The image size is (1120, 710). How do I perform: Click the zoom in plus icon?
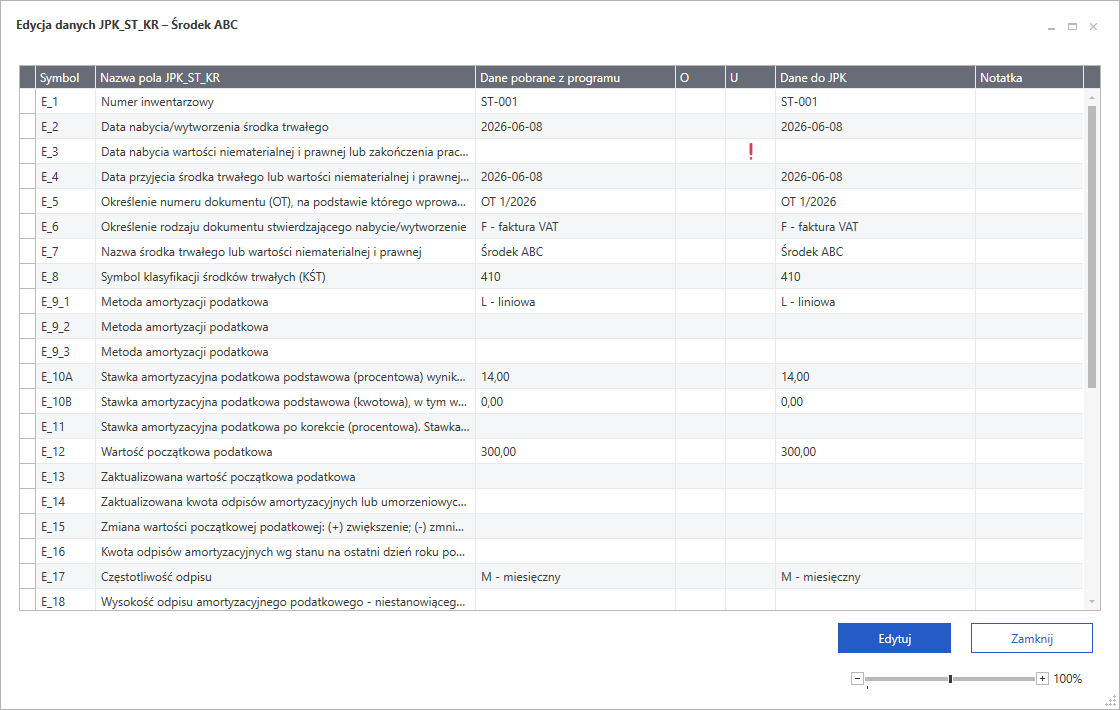click(1042, 679)
